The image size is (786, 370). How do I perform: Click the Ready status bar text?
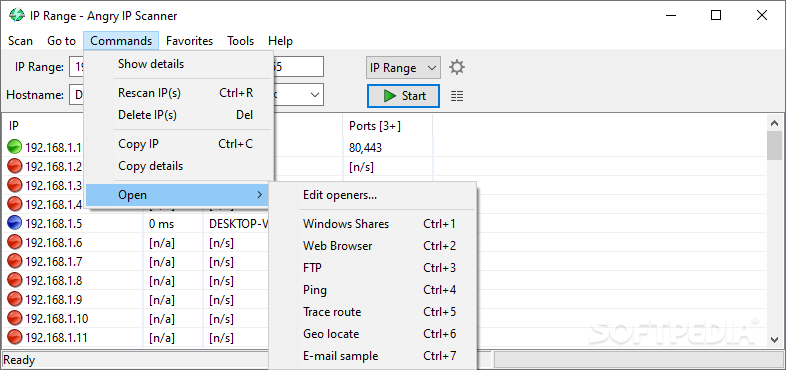pos(20,360)
